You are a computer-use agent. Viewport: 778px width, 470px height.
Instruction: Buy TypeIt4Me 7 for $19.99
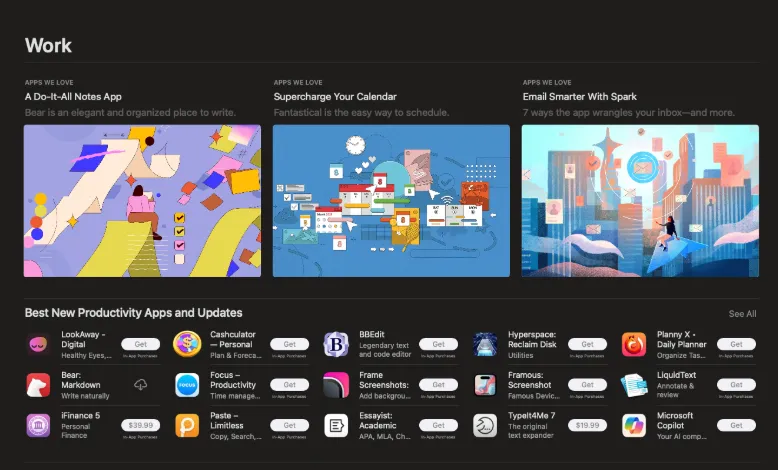pyautogui.click(x=587, y=425)
